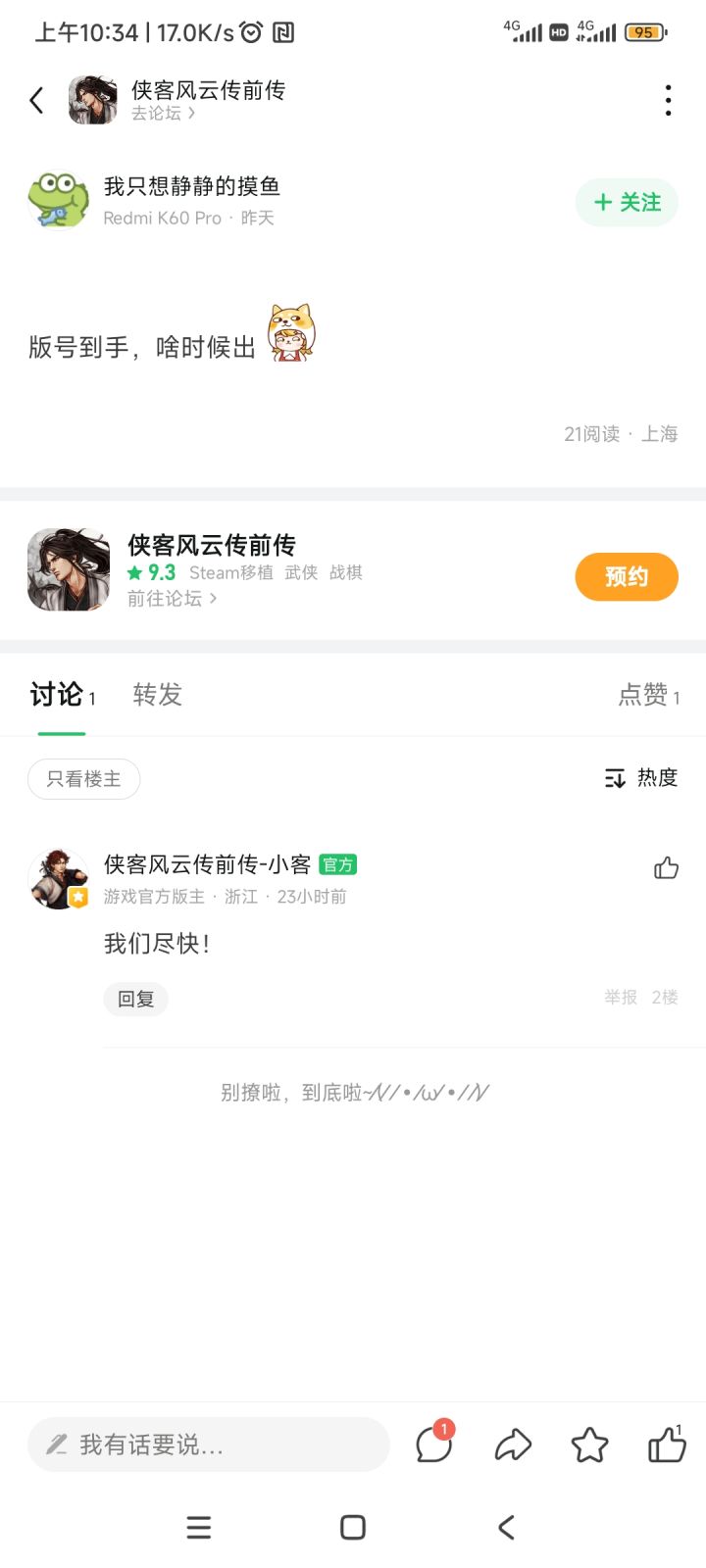Tap the share arrow icon
Image resolution: width=706 pixels, height=1568 pixels.
click(513, 1445)
